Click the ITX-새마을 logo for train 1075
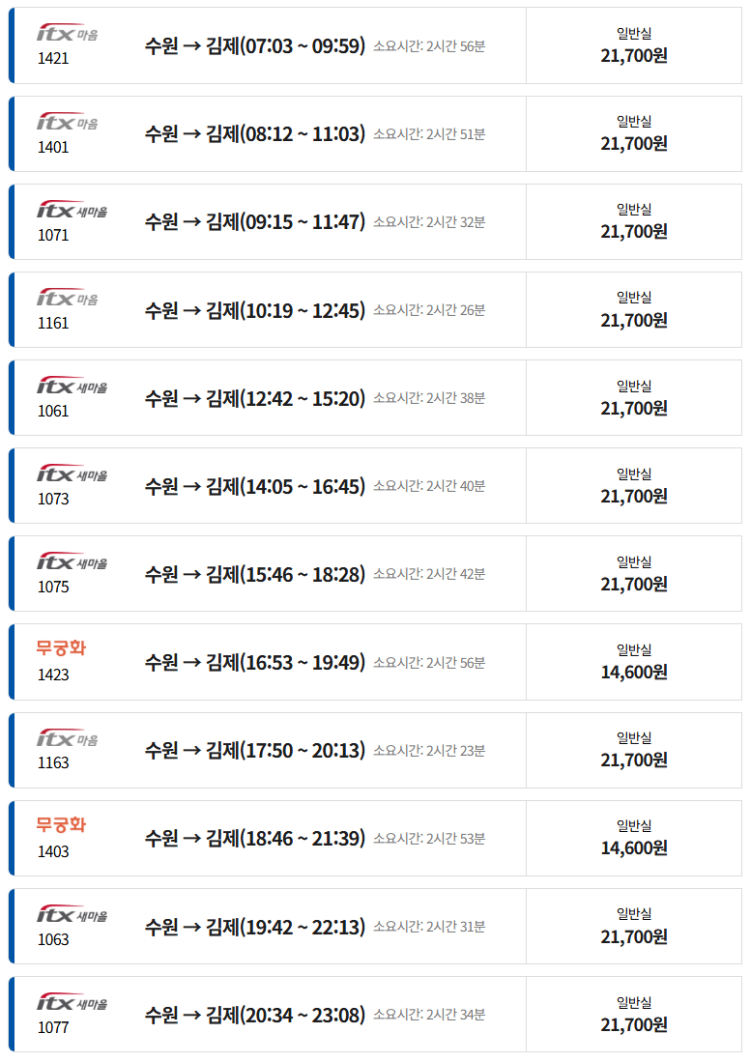 click(71, 563)
